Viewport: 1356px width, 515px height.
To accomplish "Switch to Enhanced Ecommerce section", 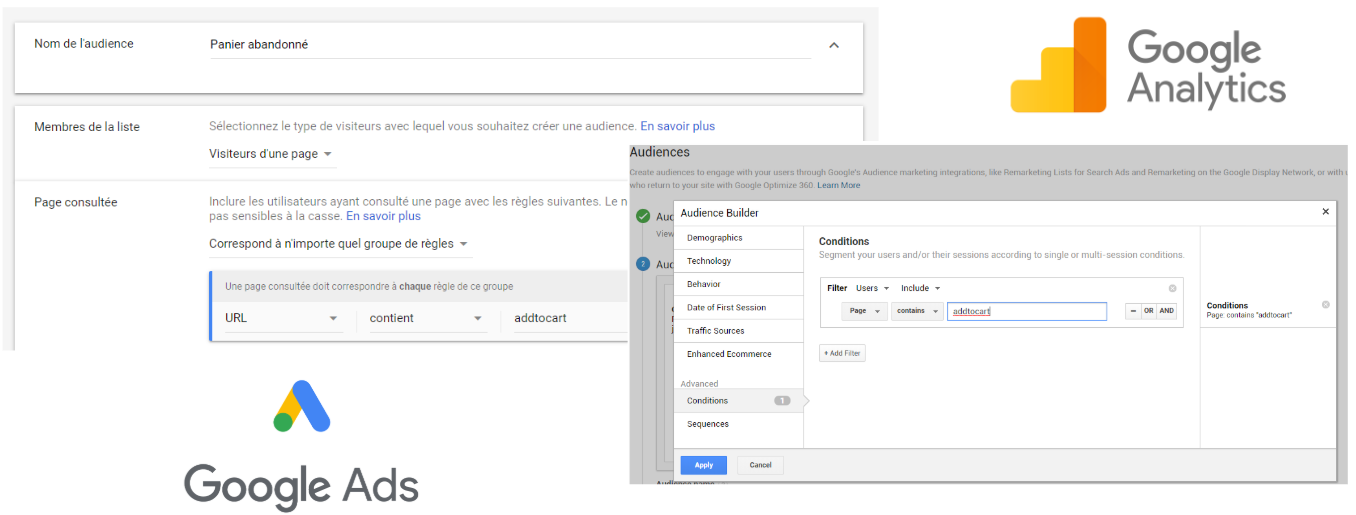I will pyautogui.click(x=739, y=354).
